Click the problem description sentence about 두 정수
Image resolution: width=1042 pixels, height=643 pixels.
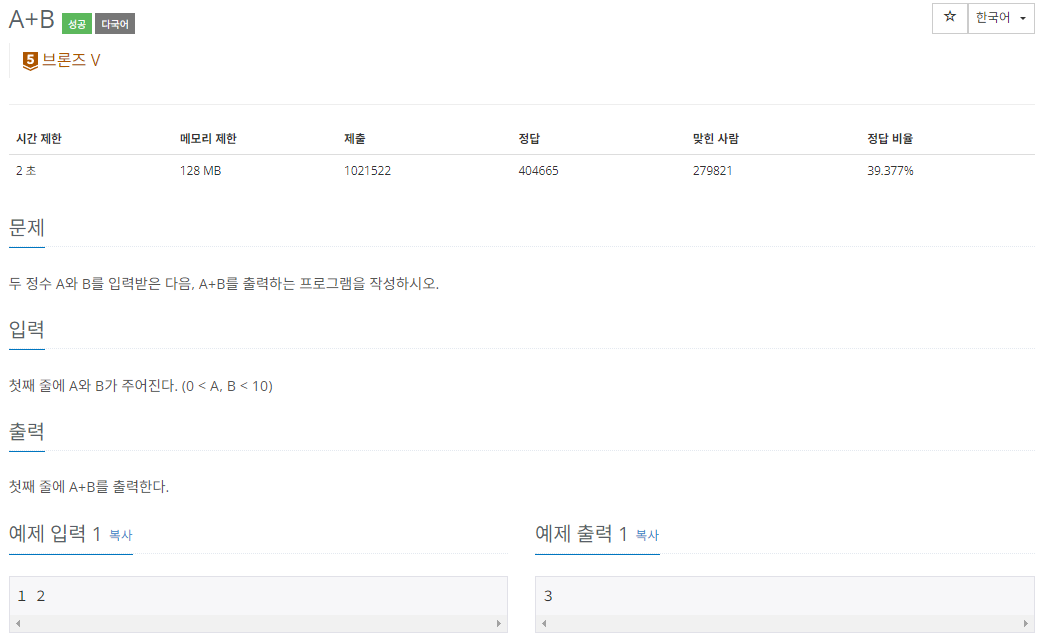click(x=224, y=284)
